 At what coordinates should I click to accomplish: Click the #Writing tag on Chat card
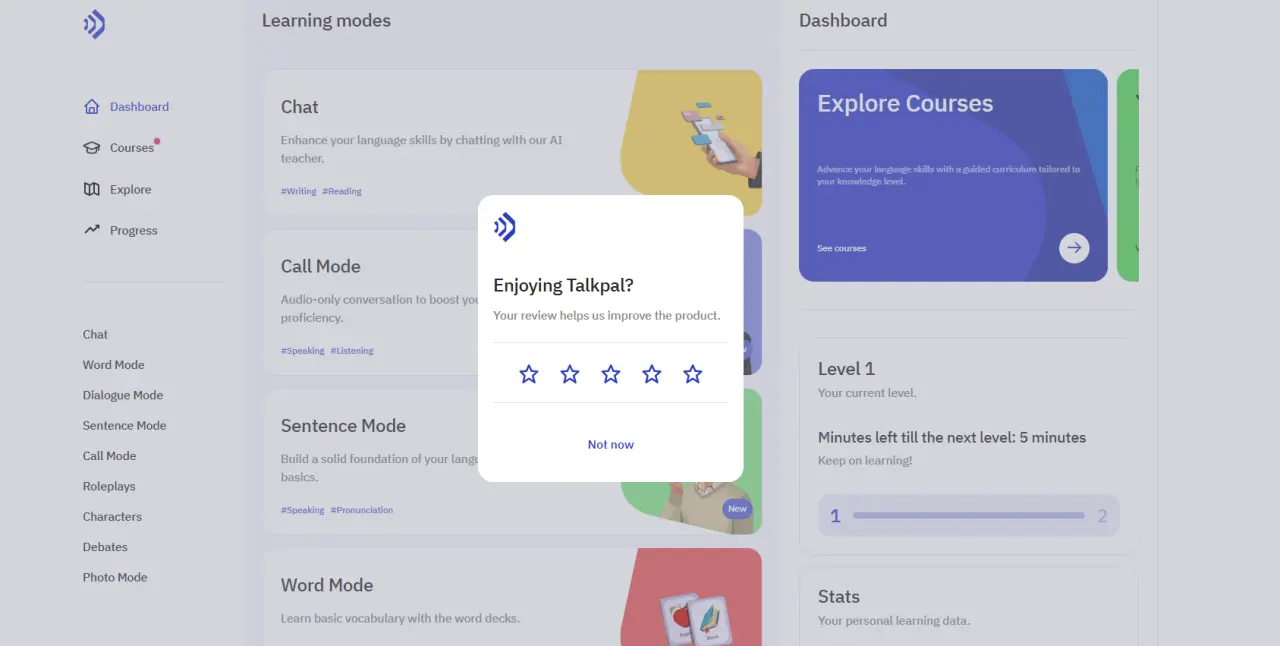point(298,191)
